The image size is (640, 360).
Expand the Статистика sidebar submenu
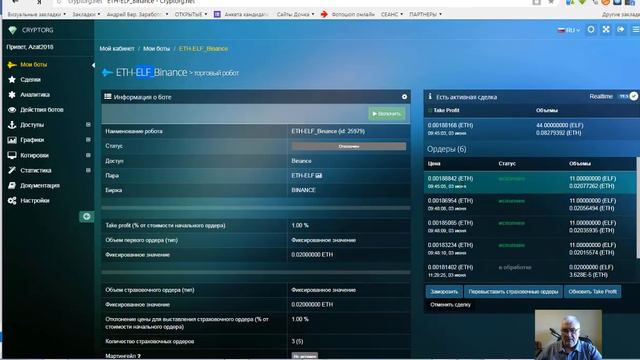[x=88, y=170]
